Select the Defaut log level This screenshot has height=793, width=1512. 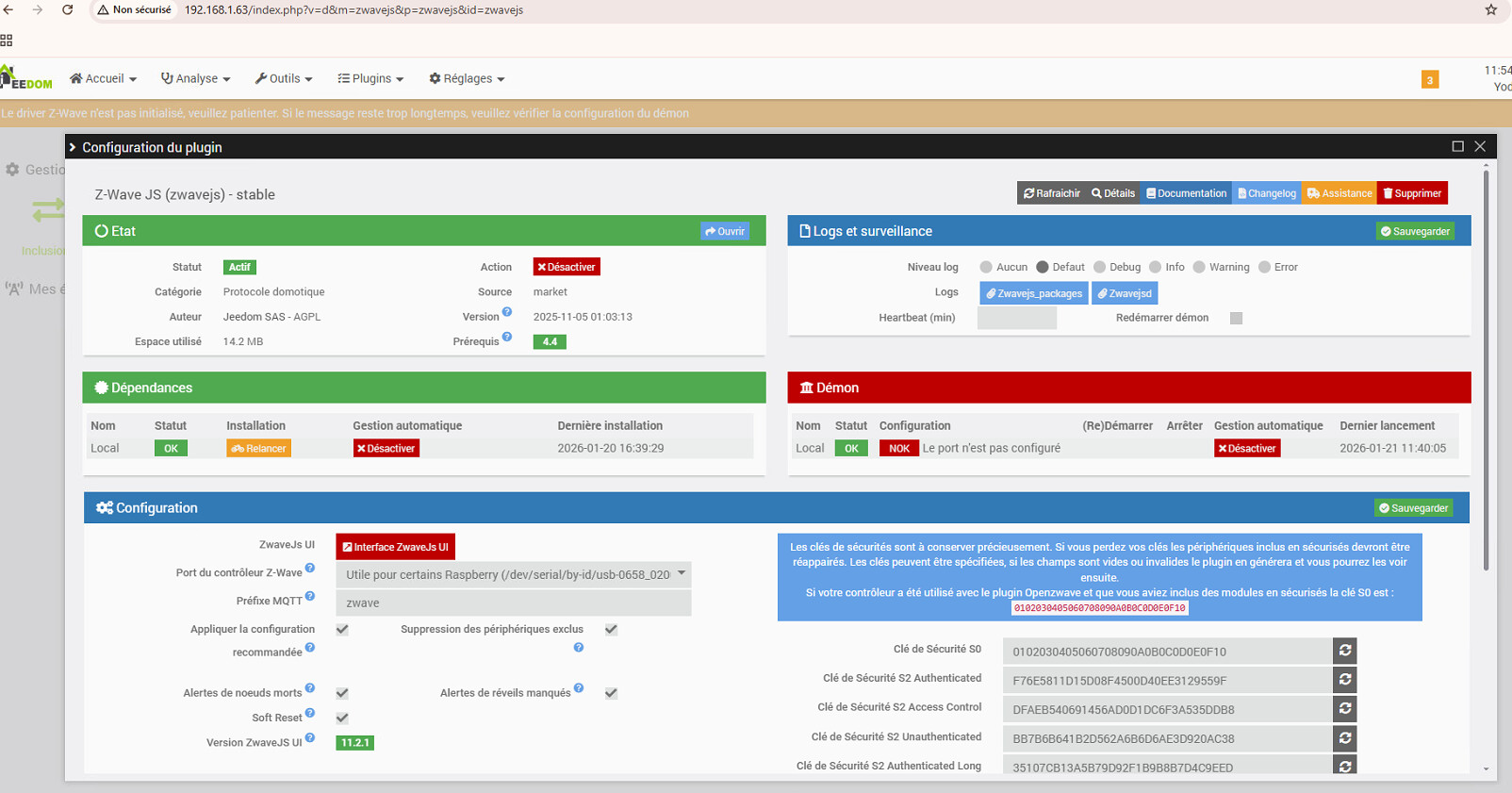click(x=1043, y=267)
